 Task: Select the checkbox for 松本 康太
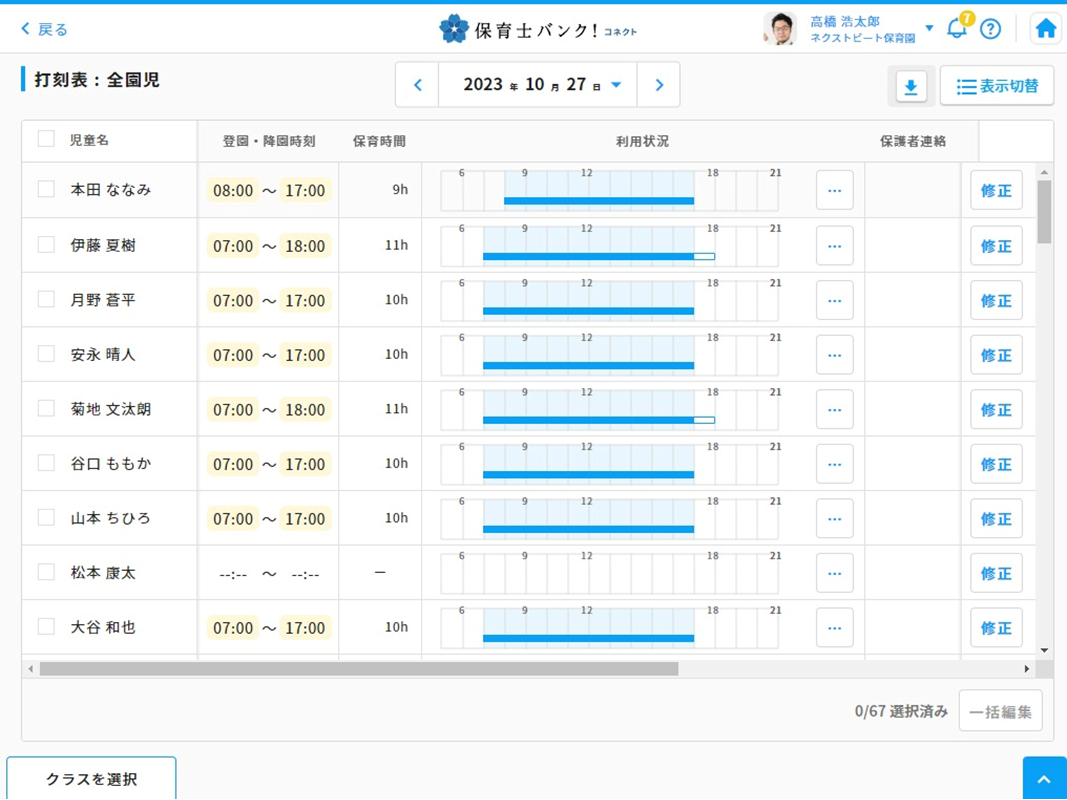(x=46, y=572)
